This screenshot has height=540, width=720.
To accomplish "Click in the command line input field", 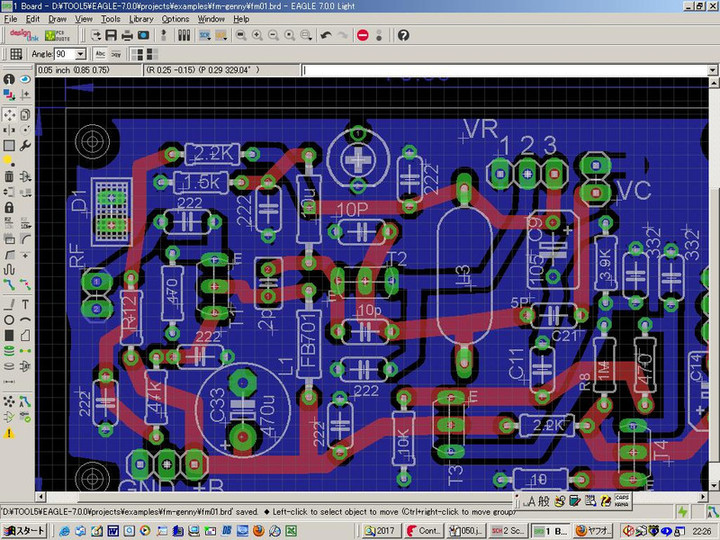I will pyautogui.click(x=500, y=71).
